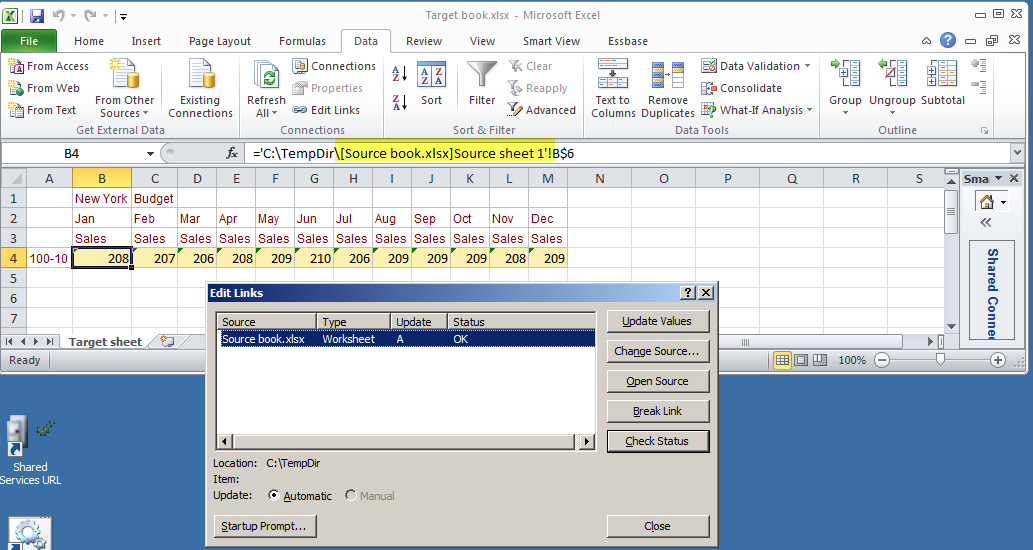Screen dimensions: 1033x550
Task: Click the Insert Worksheet icon
Action: (x=167, y=341)
